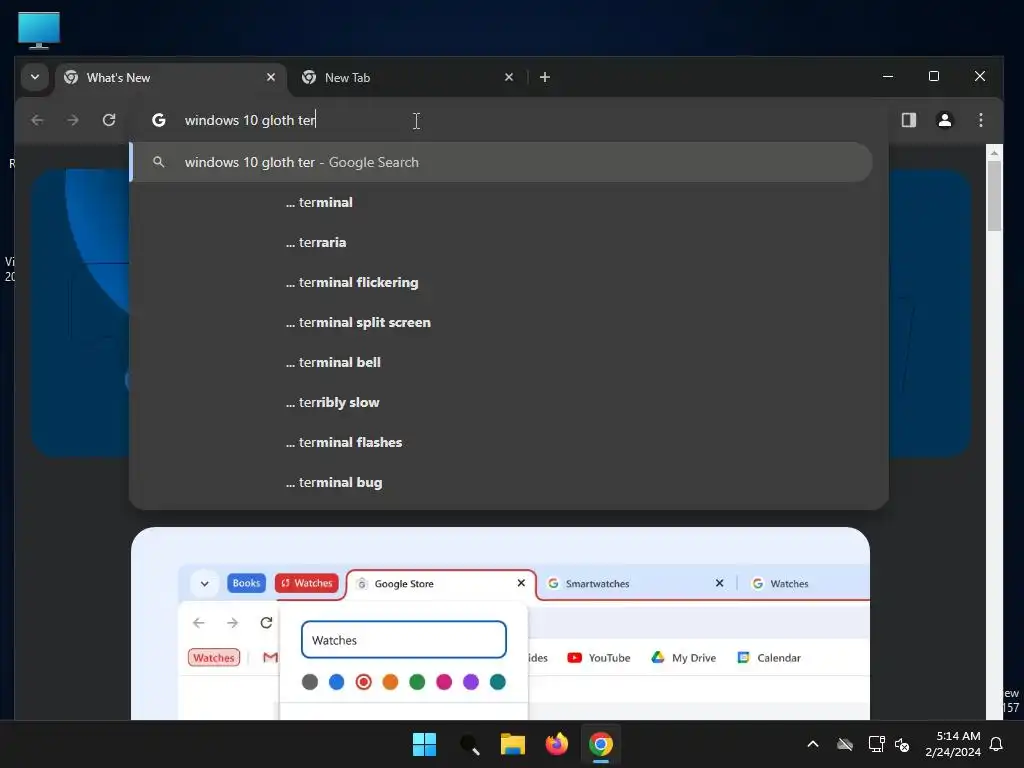Close the What's New tab
The height and width of the screenshot is (768, 1024).
(271, 77)
